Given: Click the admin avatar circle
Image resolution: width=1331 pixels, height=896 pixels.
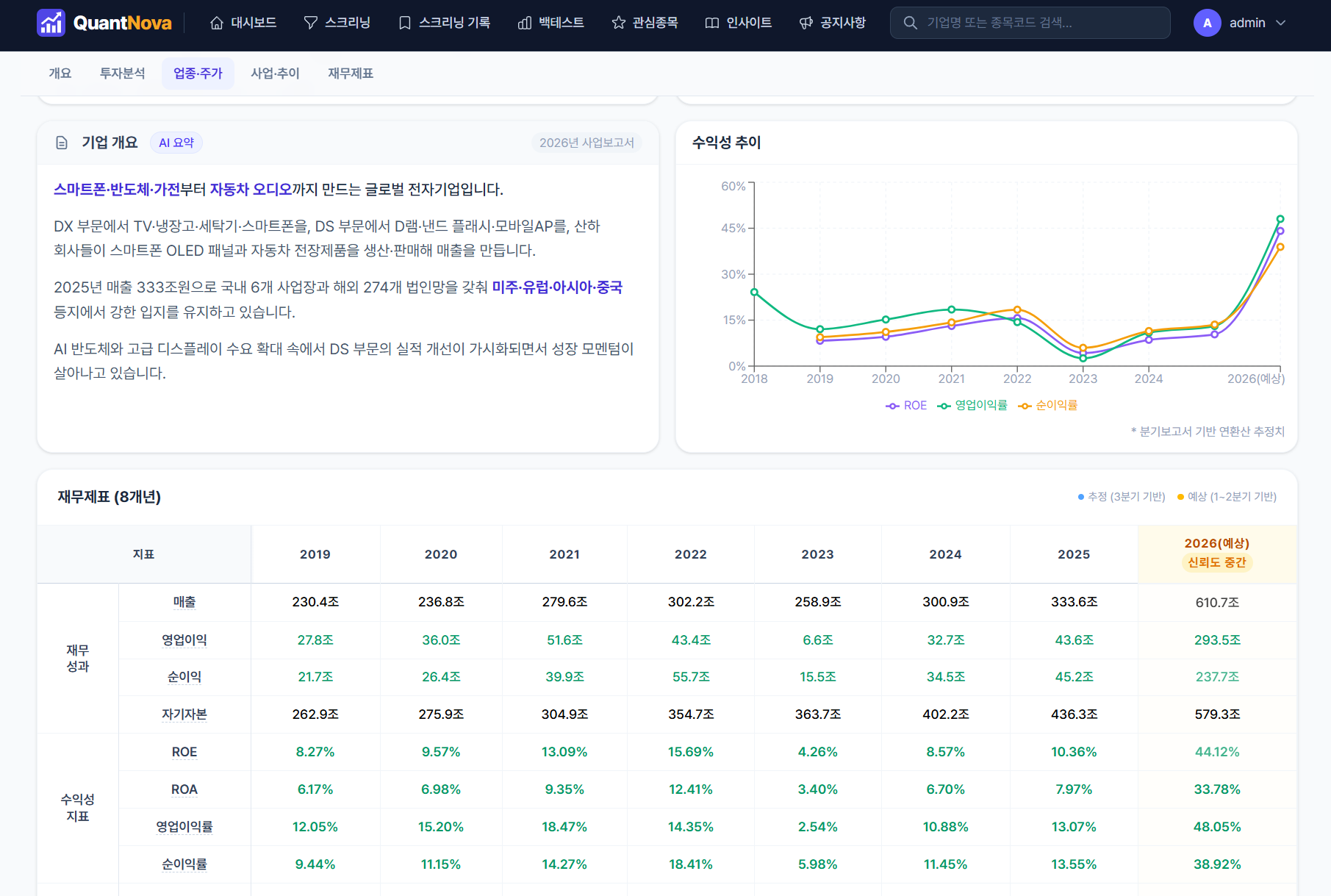Looking at the screenshot, I should point(1208,23).
